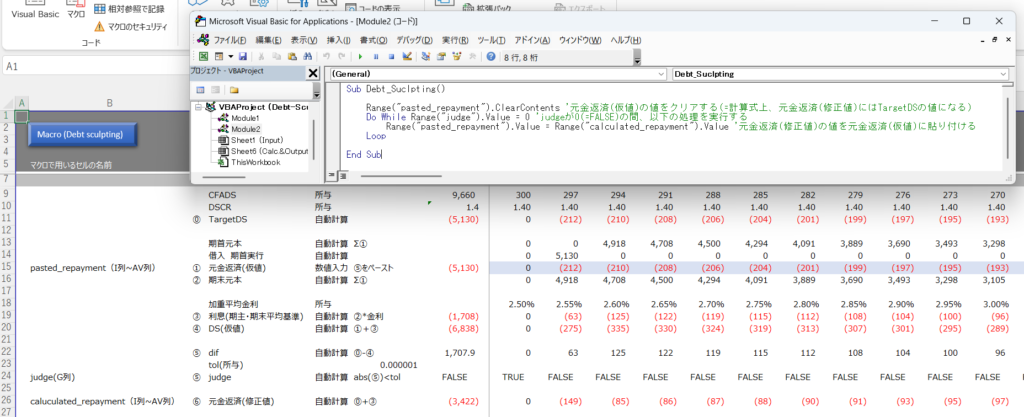This screenshot has height=417, width=1024.
Task: Select column B header in Excel
Action: 110,103
